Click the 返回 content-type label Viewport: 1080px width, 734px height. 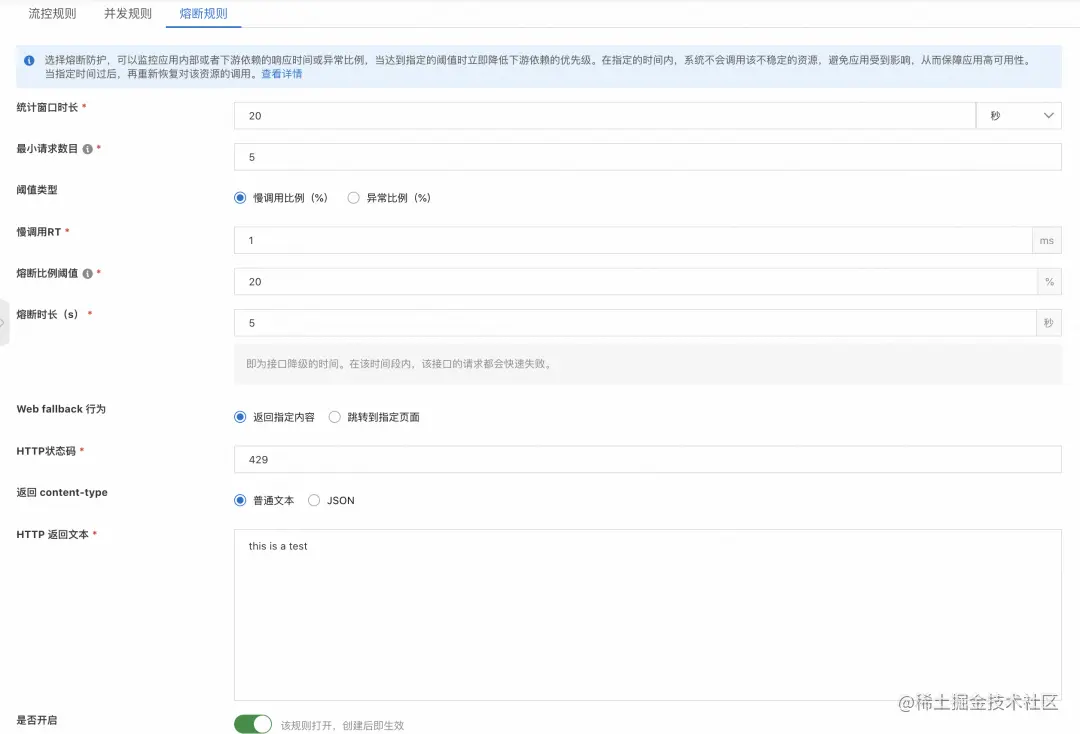coord(62,492)
